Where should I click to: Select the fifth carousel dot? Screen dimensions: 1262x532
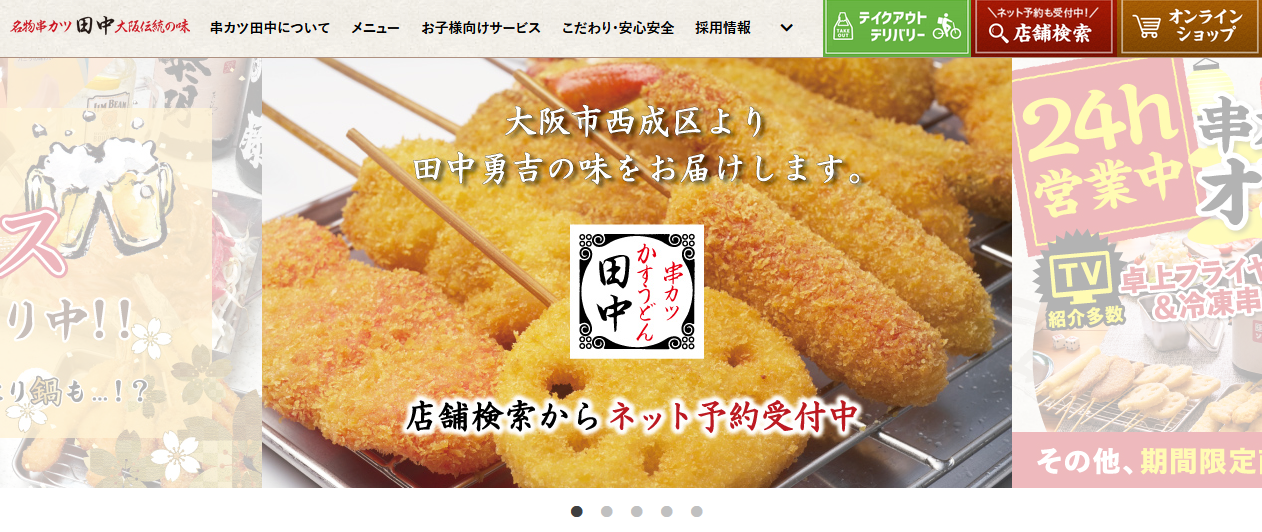697,511
